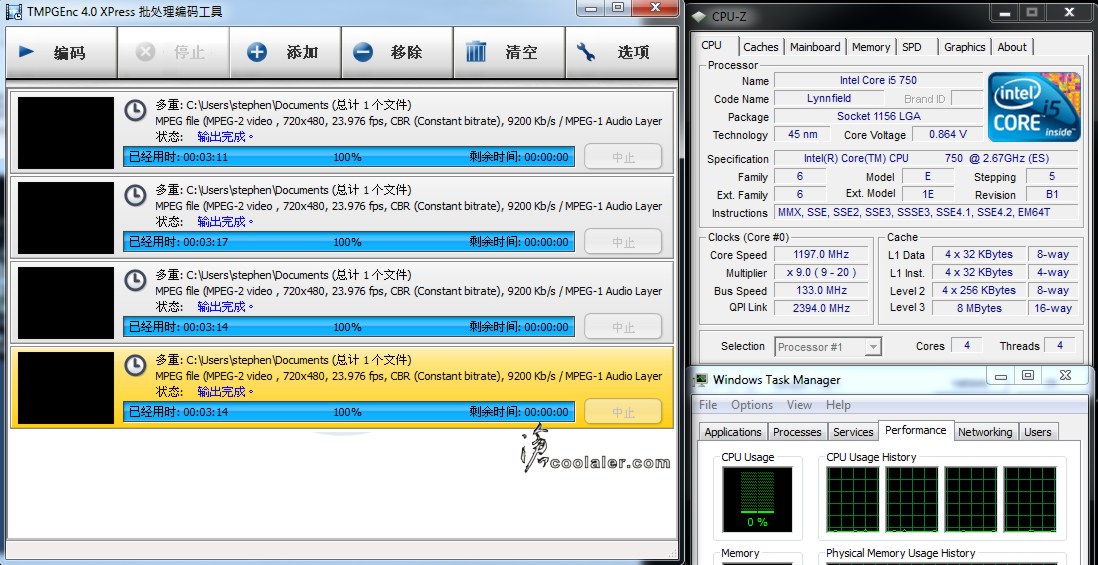1098x565 pixels.
Task: Click clock icon of job with elapsed 00:03:11
Action: coord(135,111)
